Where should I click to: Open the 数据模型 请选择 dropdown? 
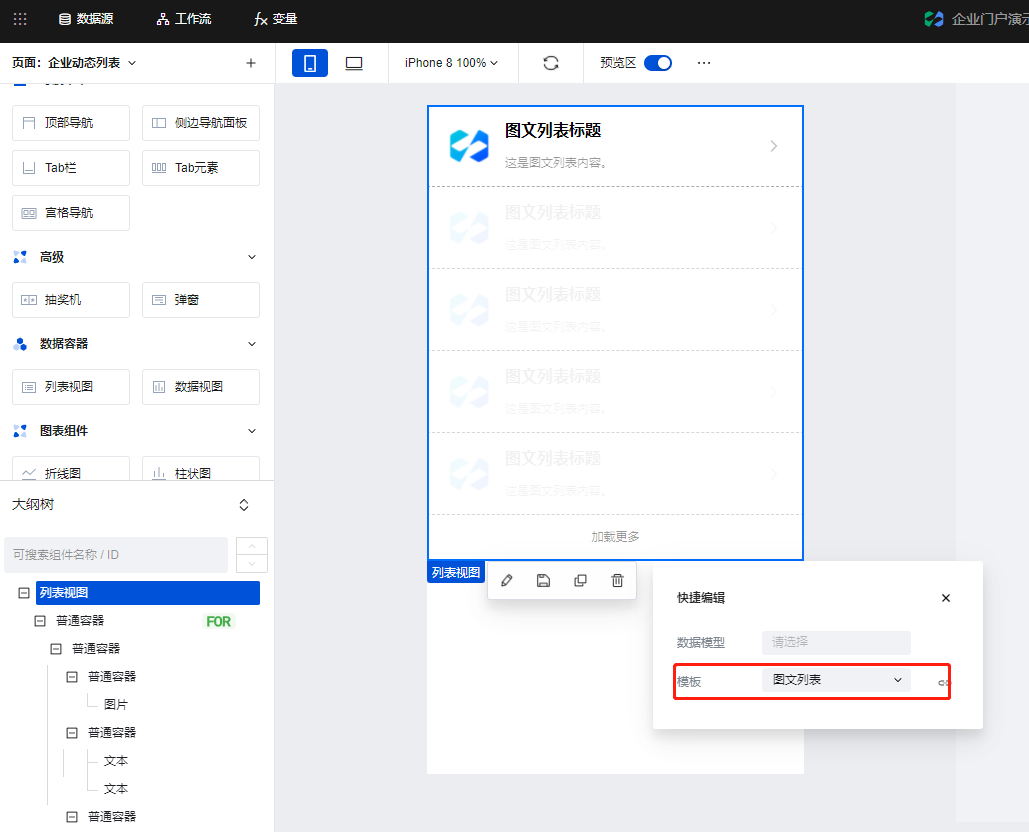point(836,642)
